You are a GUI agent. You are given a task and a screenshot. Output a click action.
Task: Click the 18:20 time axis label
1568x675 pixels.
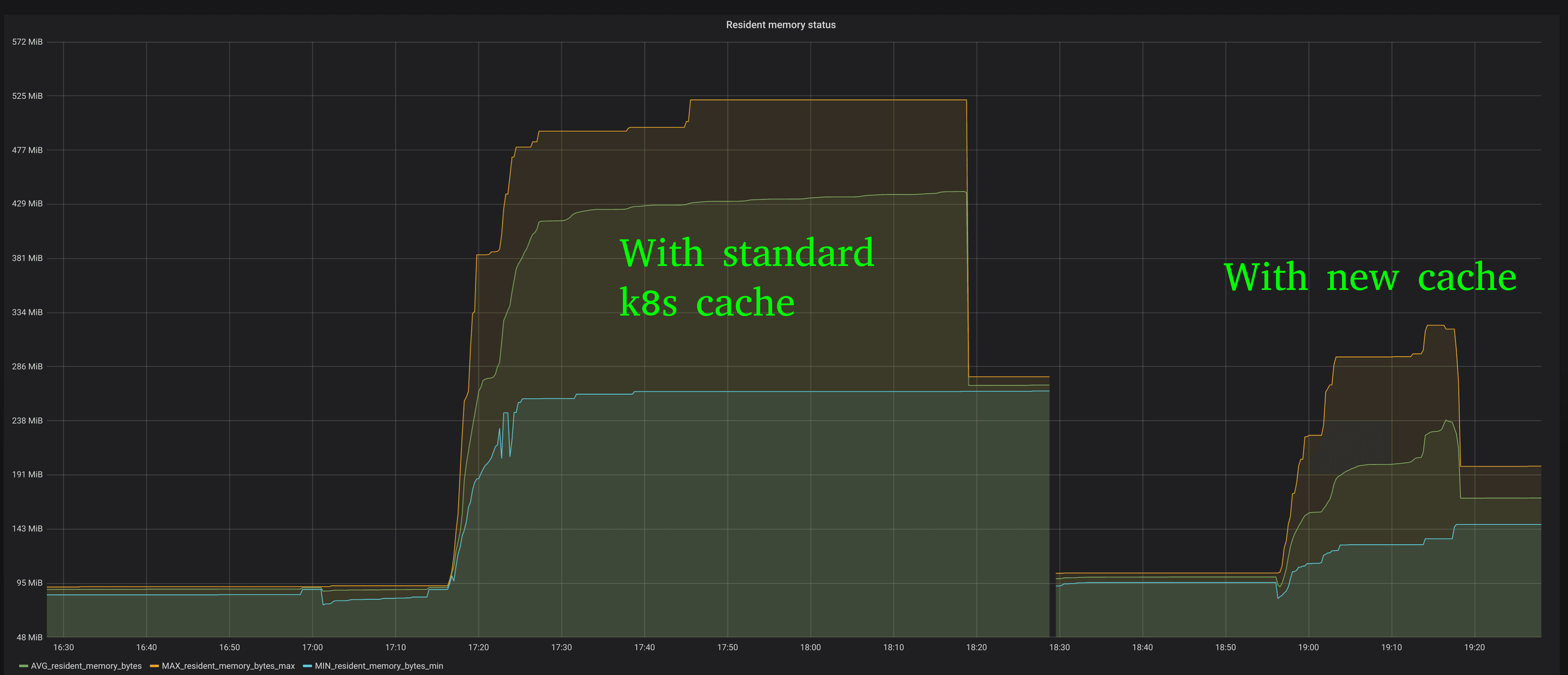(976, 648)
